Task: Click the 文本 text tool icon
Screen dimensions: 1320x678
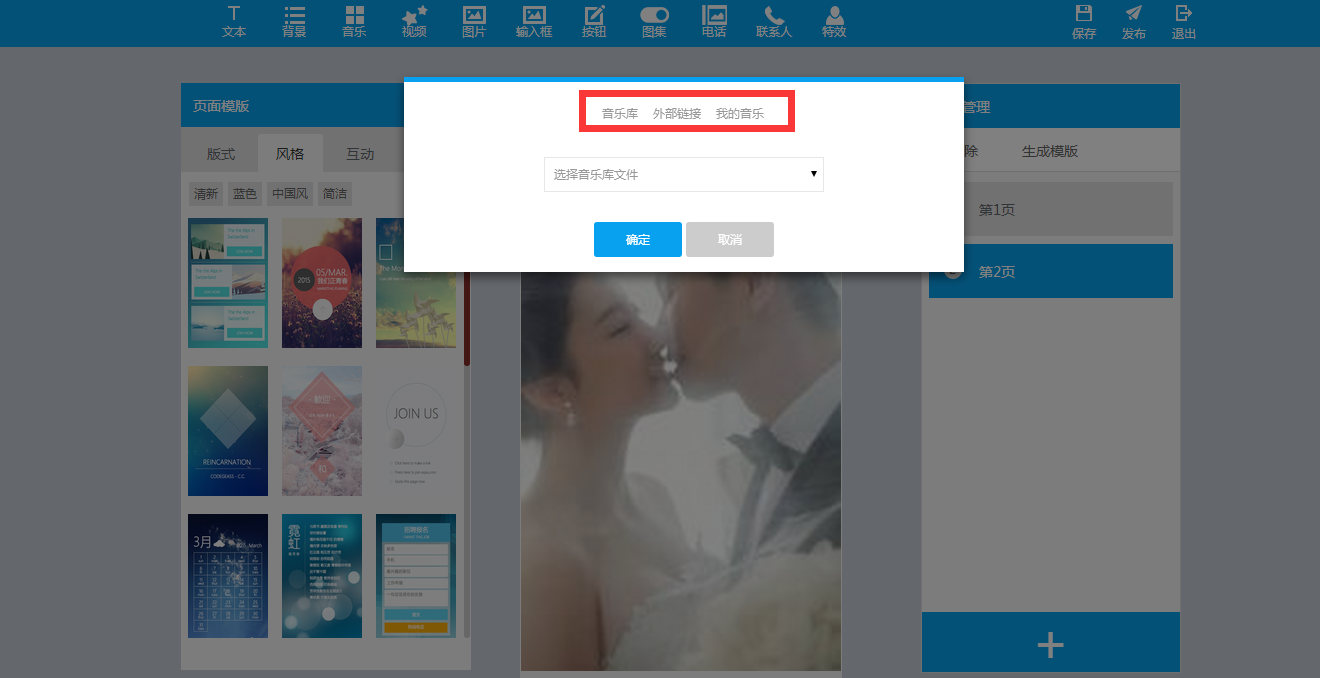Action: pos(234,21)
